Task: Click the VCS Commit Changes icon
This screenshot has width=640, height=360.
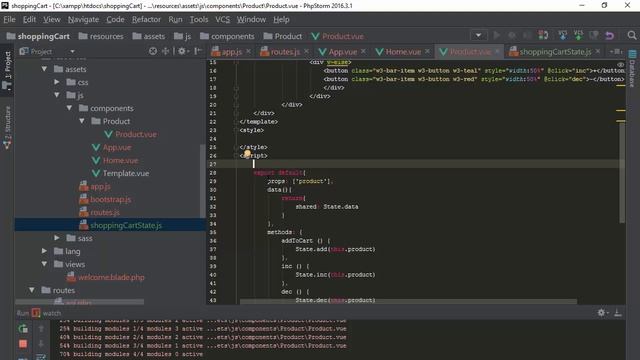Action: [x=578, y=36]
